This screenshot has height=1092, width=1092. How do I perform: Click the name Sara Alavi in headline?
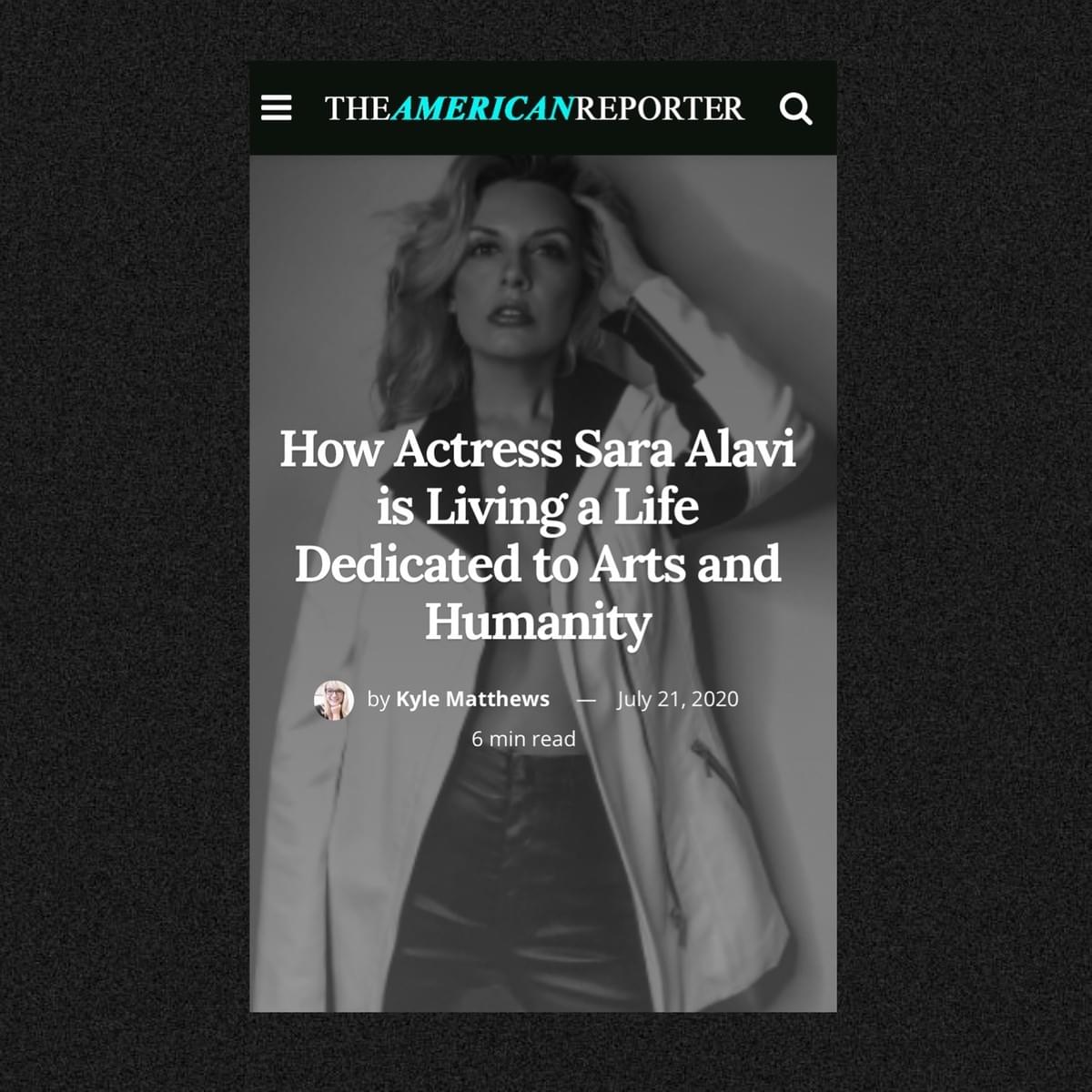pyautogui.click(x=684, y=450)
